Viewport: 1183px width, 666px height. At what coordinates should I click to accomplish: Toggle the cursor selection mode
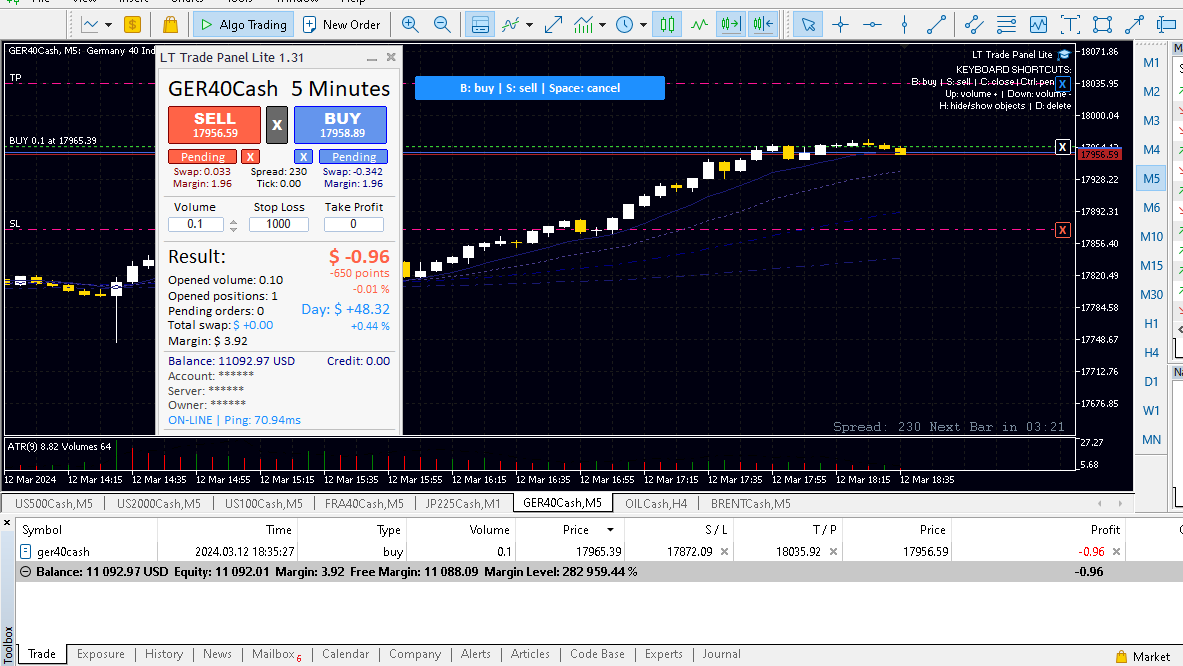(808, 25)
